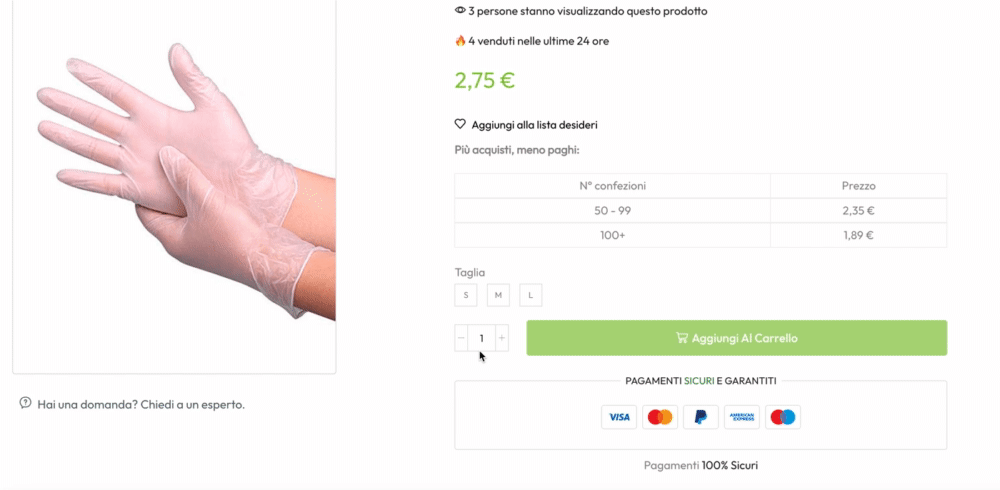Click the 100+ quantity pricing row
The image size is (1000, 490).
pos(700,235)
